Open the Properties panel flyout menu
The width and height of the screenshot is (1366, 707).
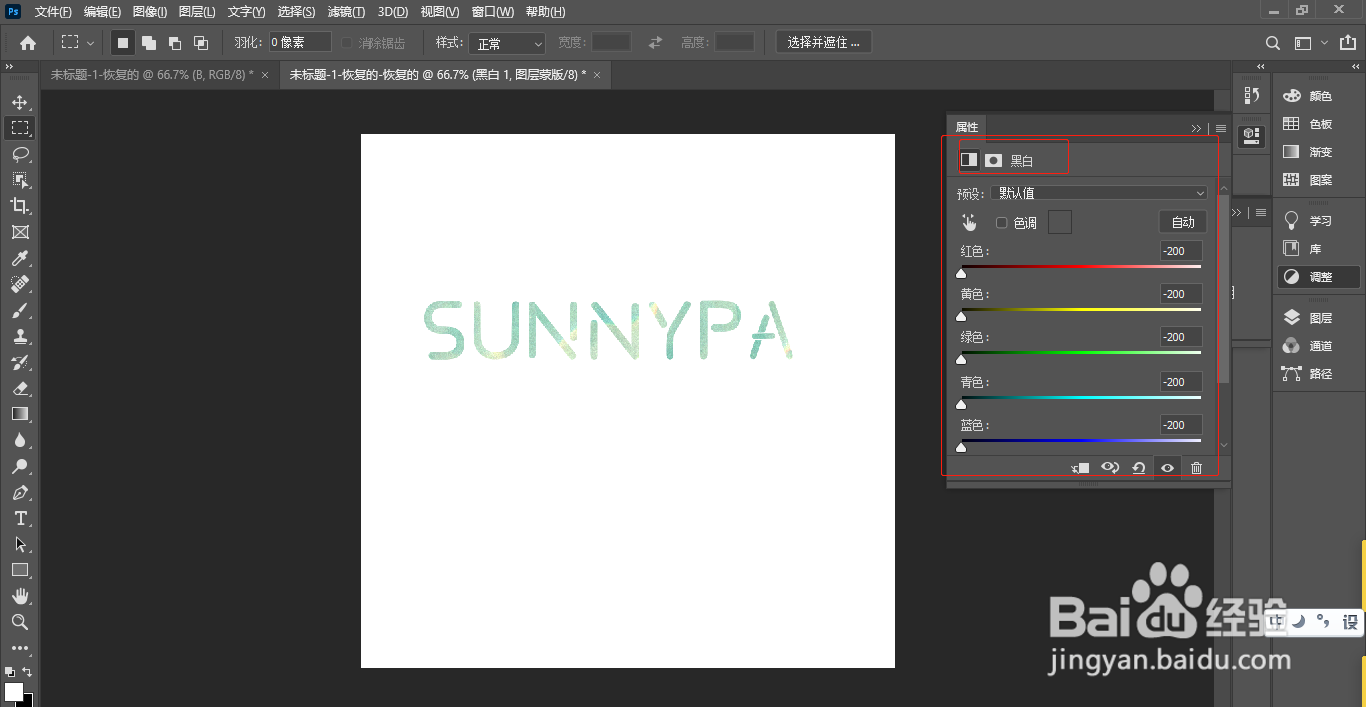(x=1221, y=128)
